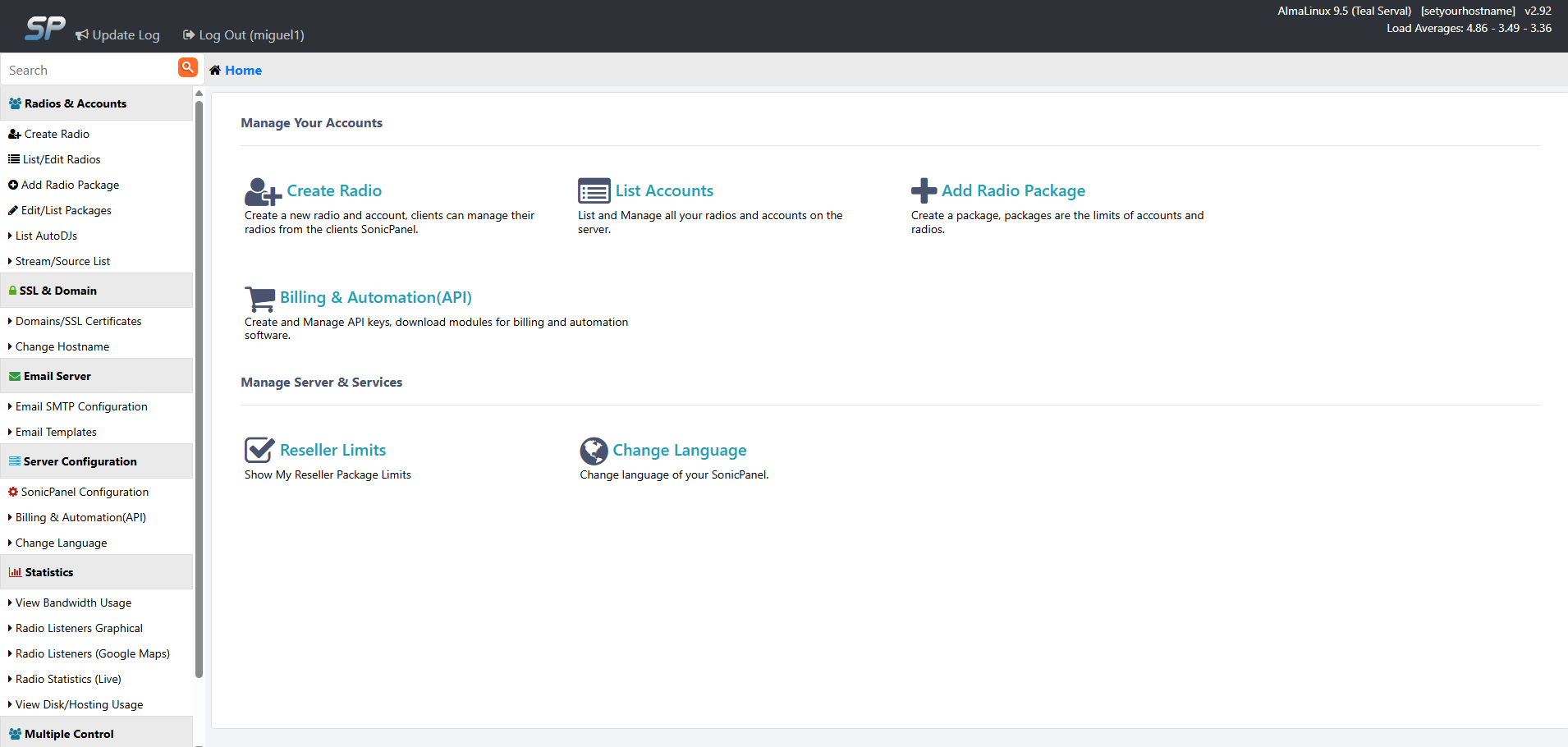Screen dimensions: 1568x747
Task: Open SonicPanel Configuration in sidebar
Action: point(85,492)
